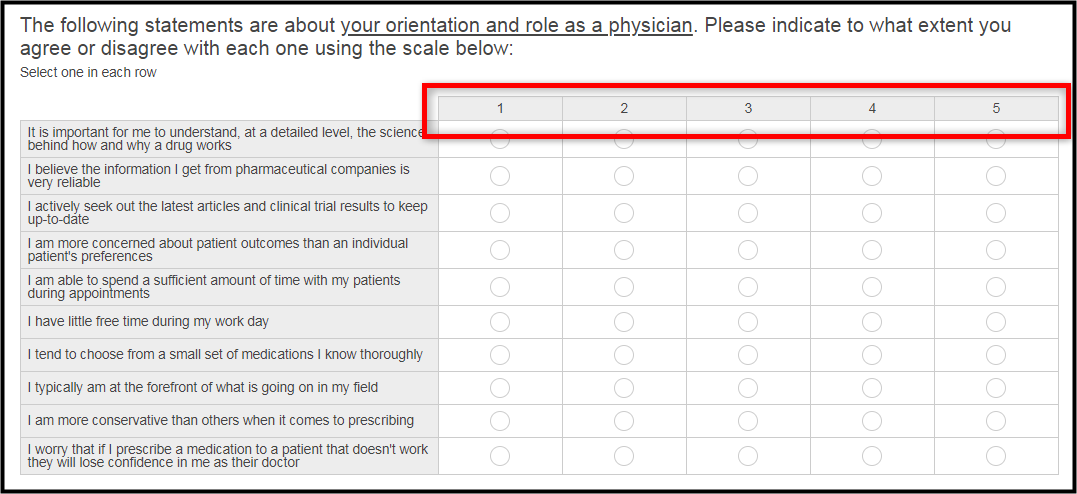
Task: Choose rating 2 for losing patient confidence
Action: coord(624,456)
